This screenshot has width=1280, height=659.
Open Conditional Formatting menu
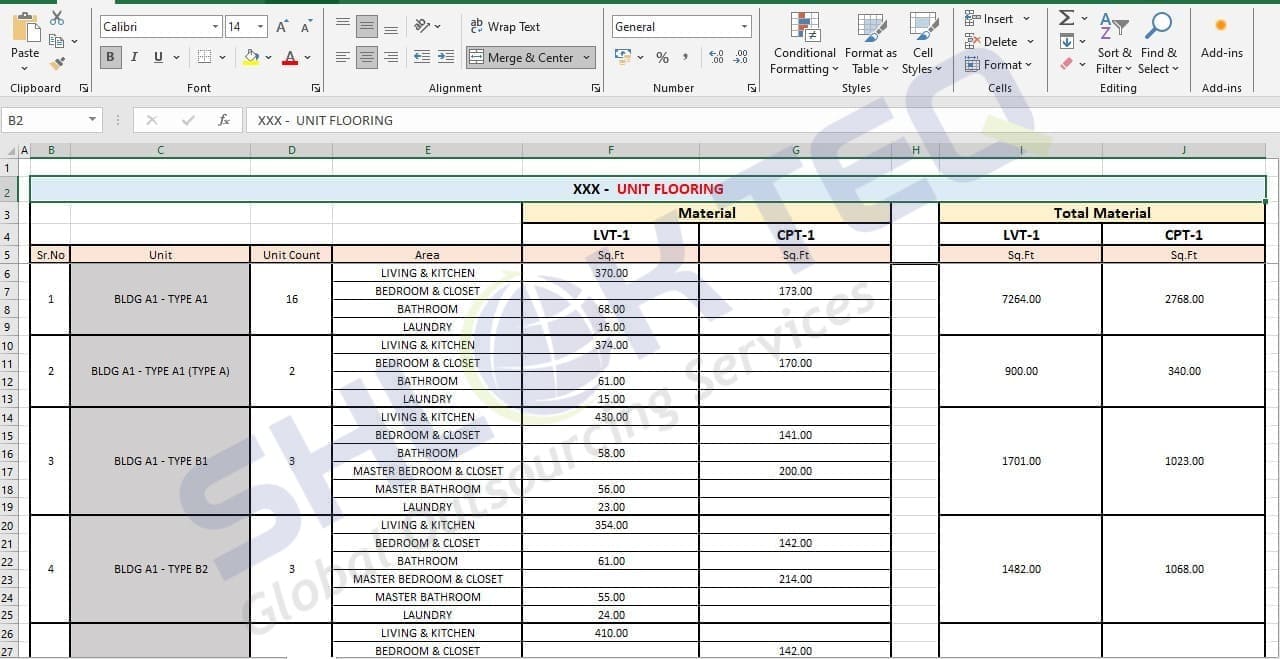pyautogui.click(x=804, y=44)
